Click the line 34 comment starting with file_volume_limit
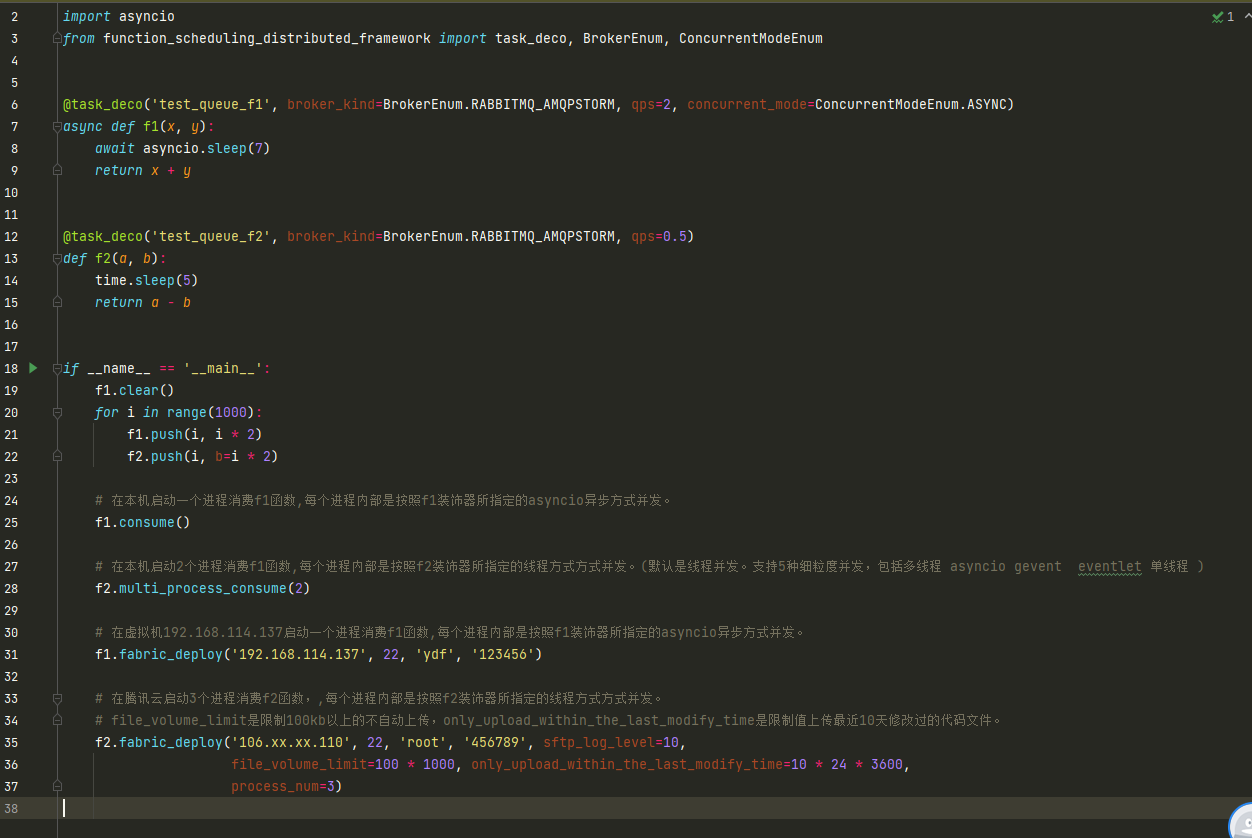The image size is (1252, 838). (x=549, y=720)
